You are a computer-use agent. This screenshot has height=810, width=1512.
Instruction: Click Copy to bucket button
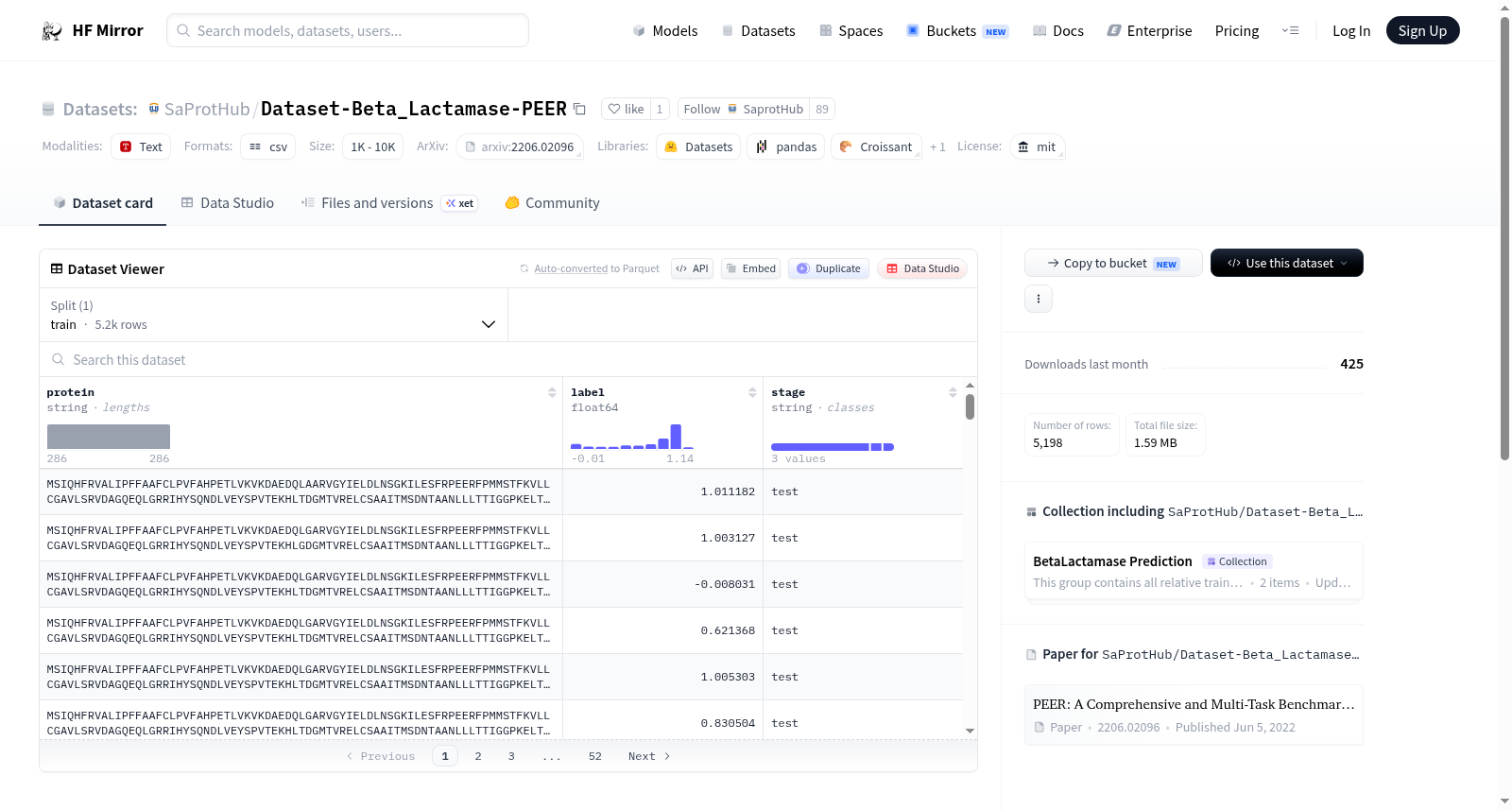[1113, 263]
